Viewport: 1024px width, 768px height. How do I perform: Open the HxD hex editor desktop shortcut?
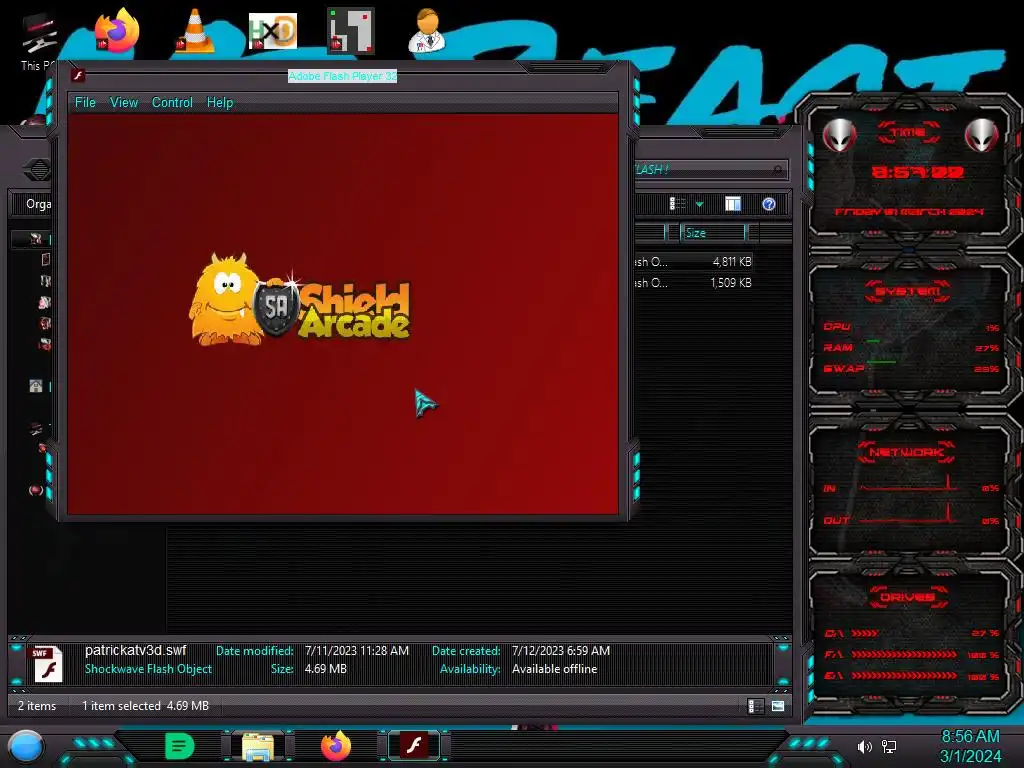click(273, 31)
